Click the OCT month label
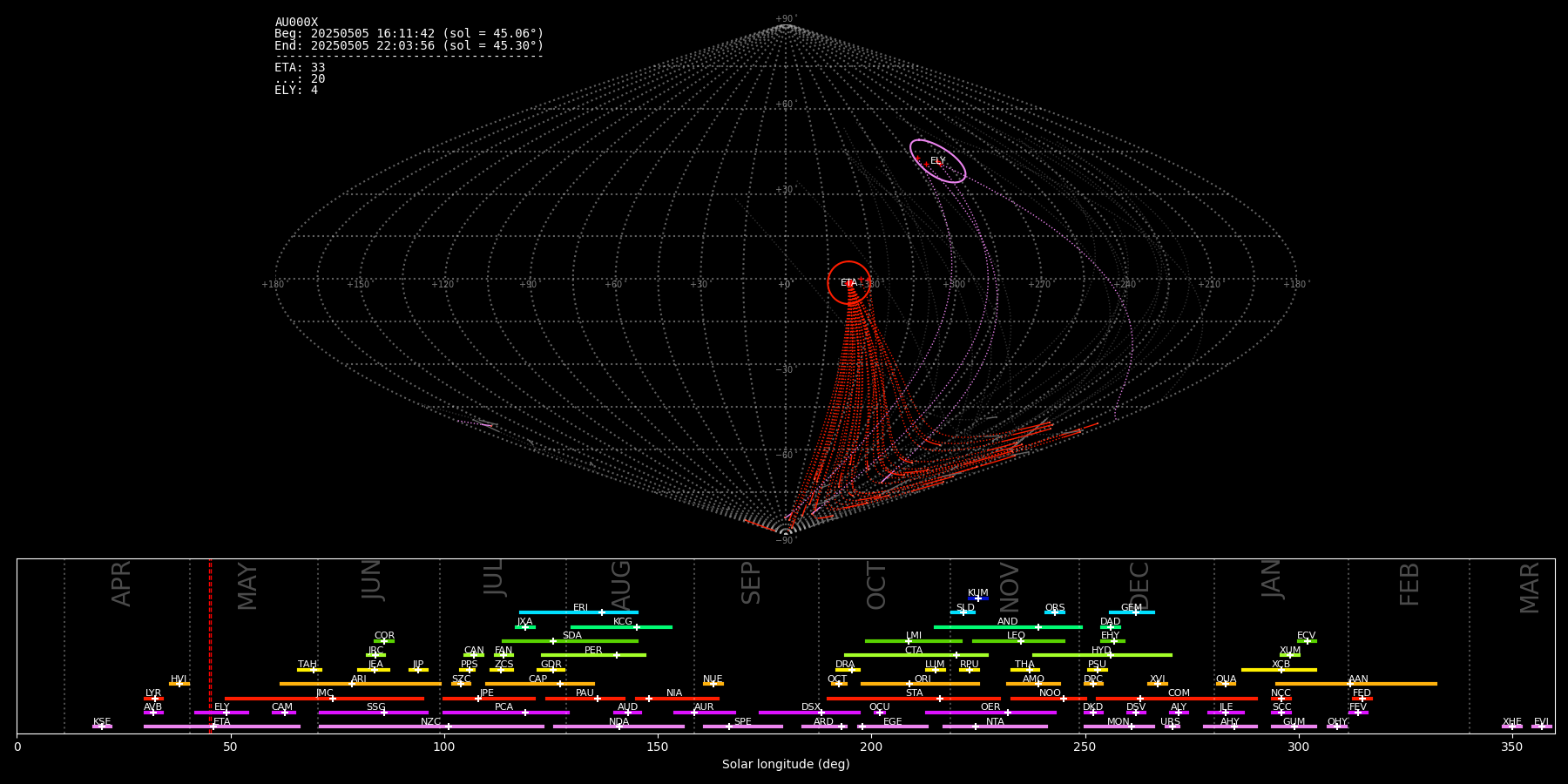This screenshot has height=784, width=1568. pos(876,585)
